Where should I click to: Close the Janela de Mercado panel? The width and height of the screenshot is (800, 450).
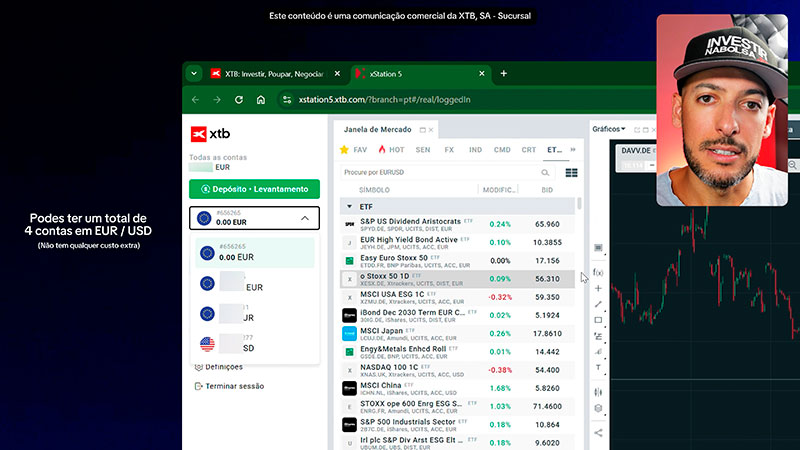point(431,130)
